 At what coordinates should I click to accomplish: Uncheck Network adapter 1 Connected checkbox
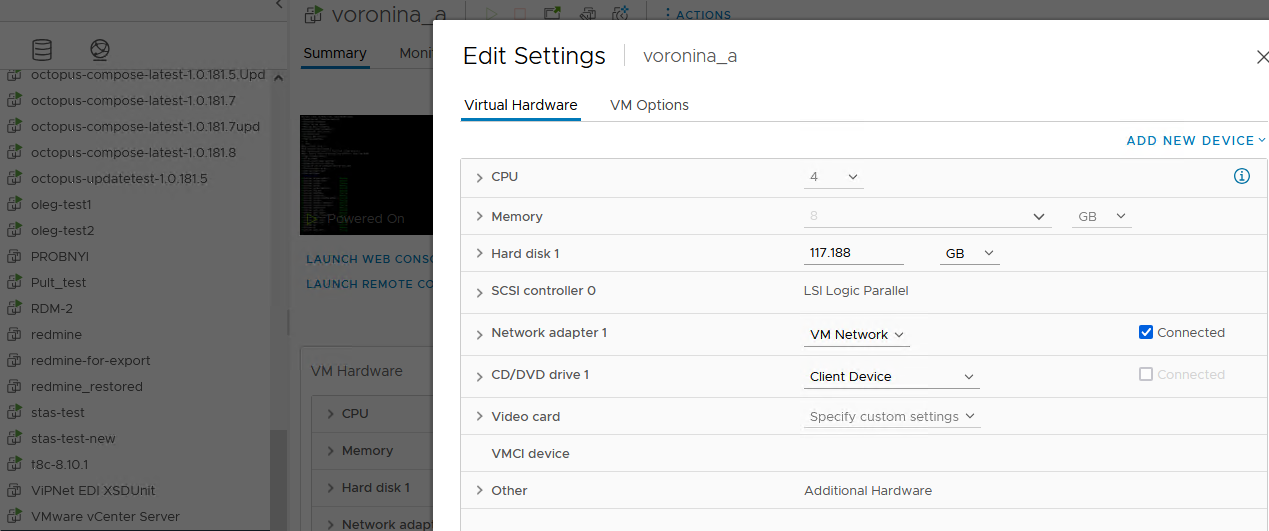coord(1146,332)
